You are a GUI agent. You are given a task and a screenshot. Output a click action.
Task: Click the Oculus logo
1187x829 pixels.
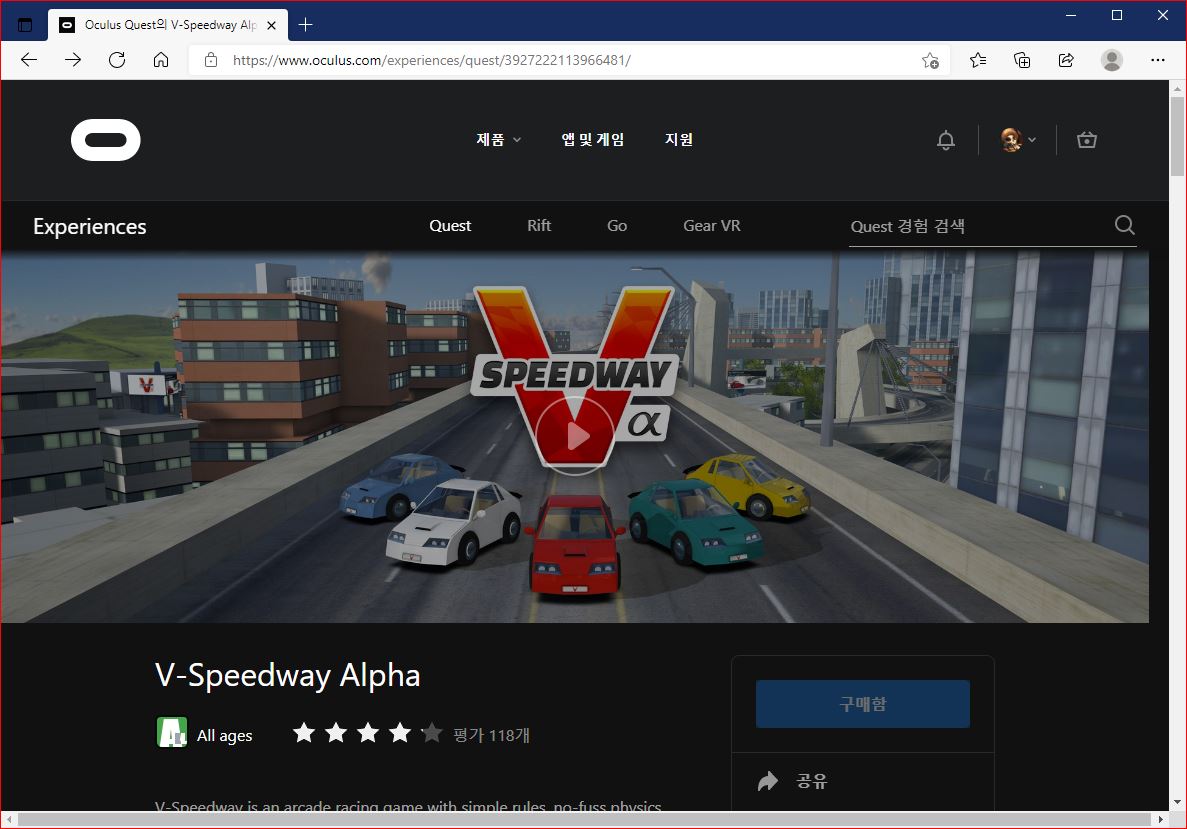tap(105, 140)
